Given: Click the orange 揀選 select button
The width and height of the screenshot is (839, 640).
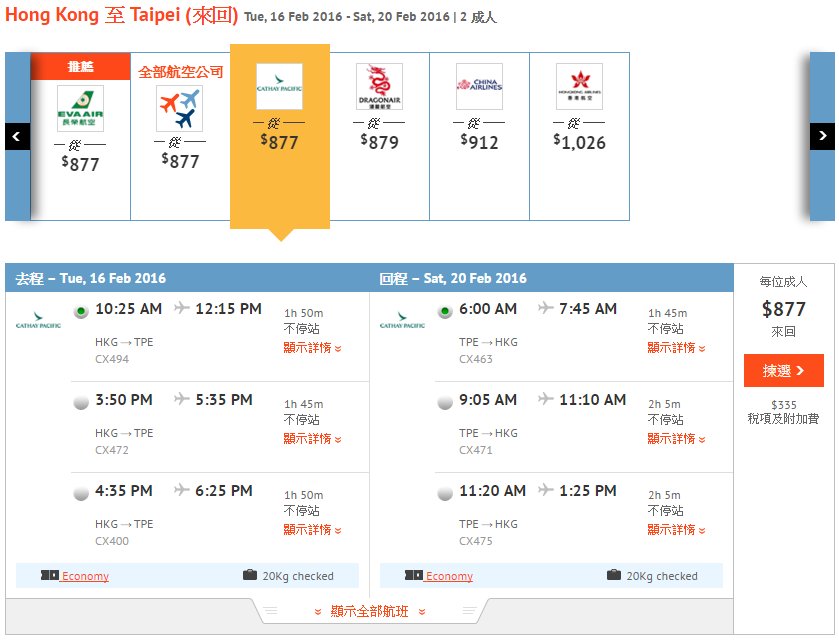Looking at the screenshot, I should 783,370.
